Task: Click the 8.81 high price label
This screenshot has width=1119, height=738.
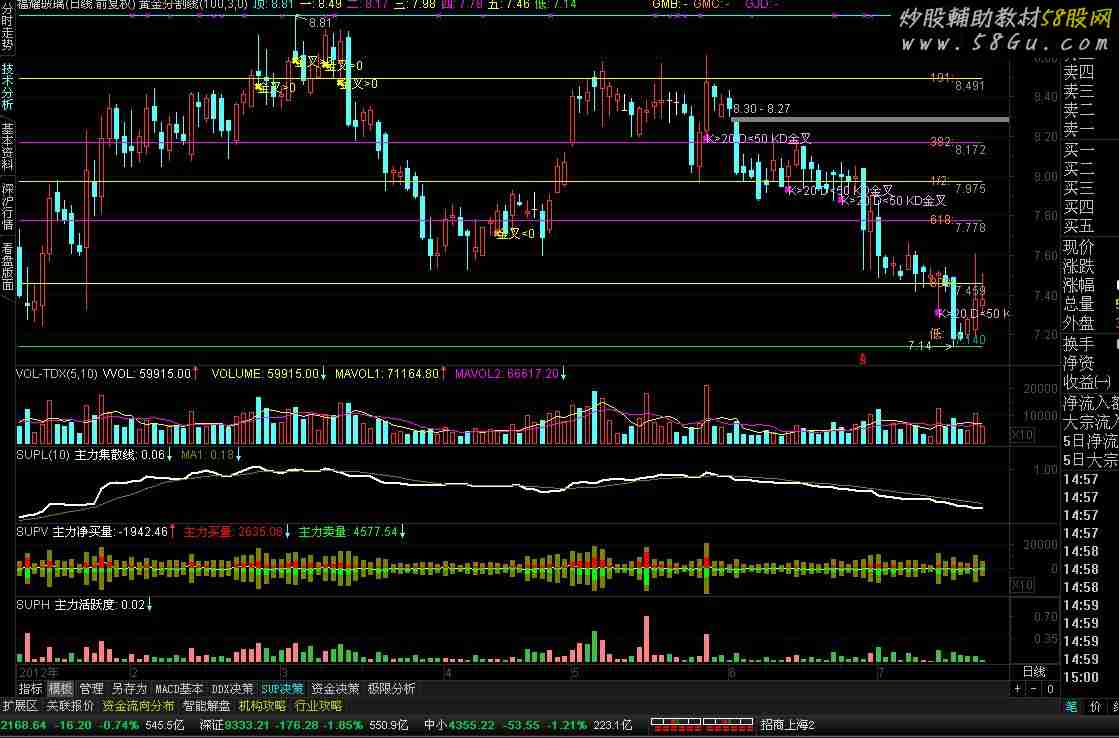Action: pos(320,23)
